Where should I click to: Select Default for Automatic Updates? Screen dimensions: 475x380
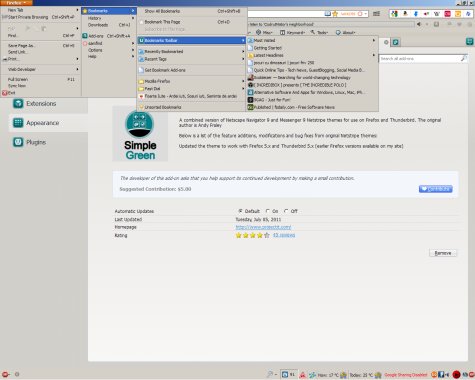point(240,211)
